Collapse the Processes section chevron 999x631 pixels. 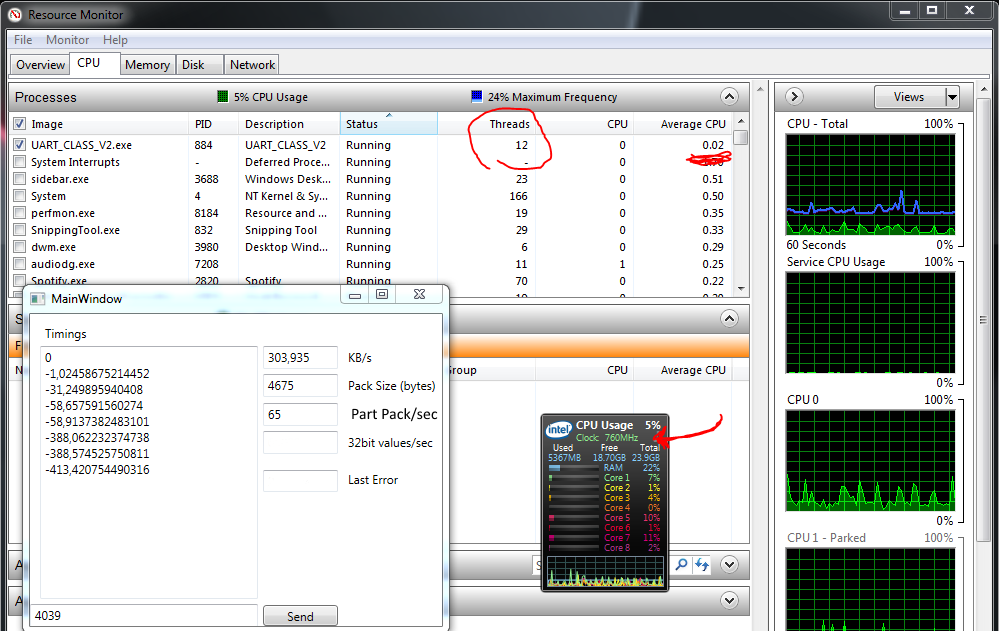(x=729, y=97)
